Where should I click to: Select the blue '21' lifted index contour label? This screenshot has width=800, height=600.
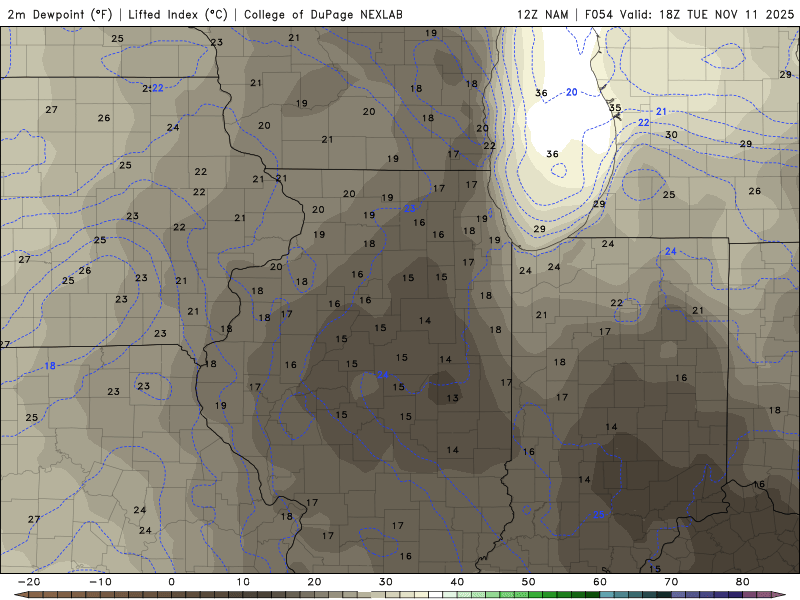click(661, 111)
